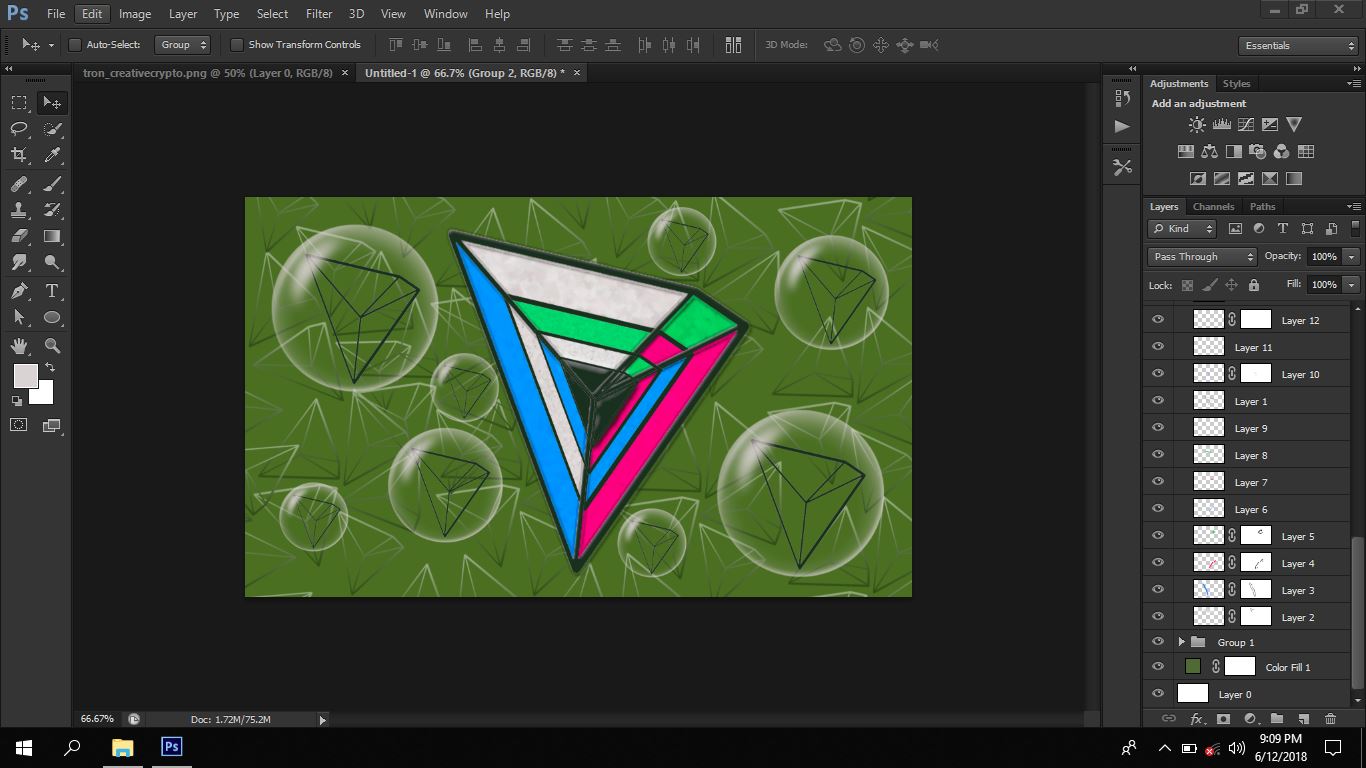Check Show Transform Controls
The height and width of the screenshot is (768, 1366).
[237, 45]
